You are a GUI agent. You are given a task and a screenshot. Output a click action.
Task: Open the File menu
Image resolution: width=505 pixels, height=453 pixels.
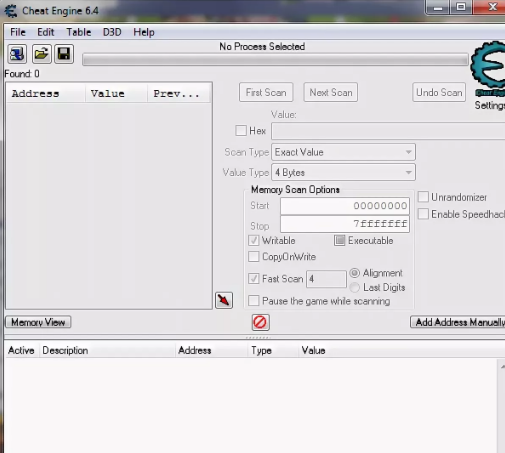[x=18, y=32]
